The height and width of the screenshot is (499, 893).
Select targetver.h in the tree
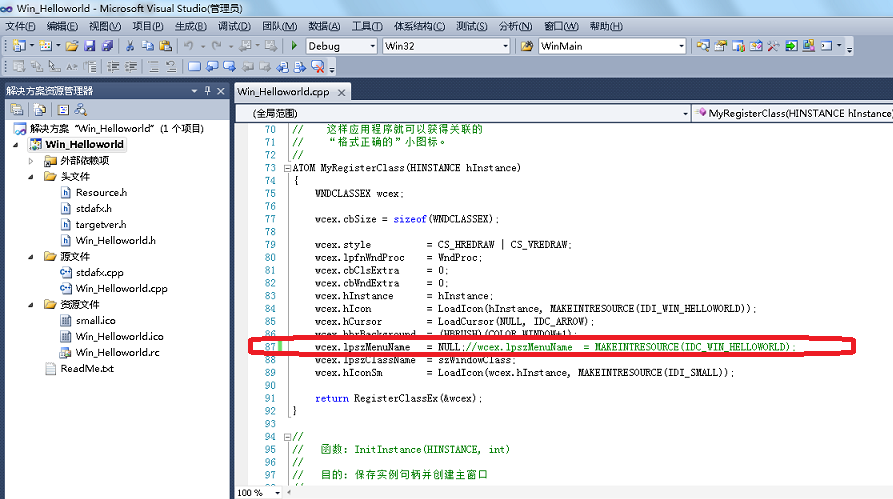(x=101, y=224)
